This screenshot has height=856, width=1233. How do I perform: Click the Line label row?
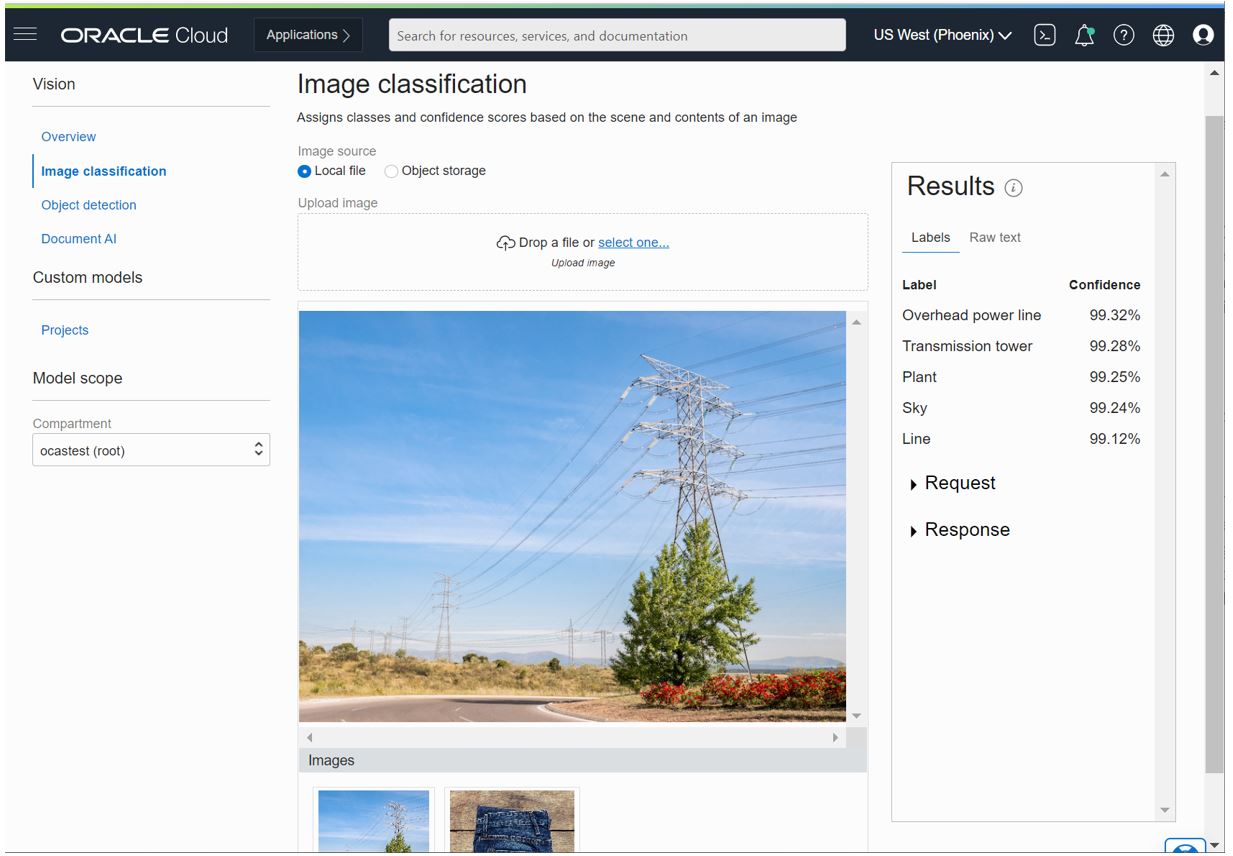[x=1021, y=439]
